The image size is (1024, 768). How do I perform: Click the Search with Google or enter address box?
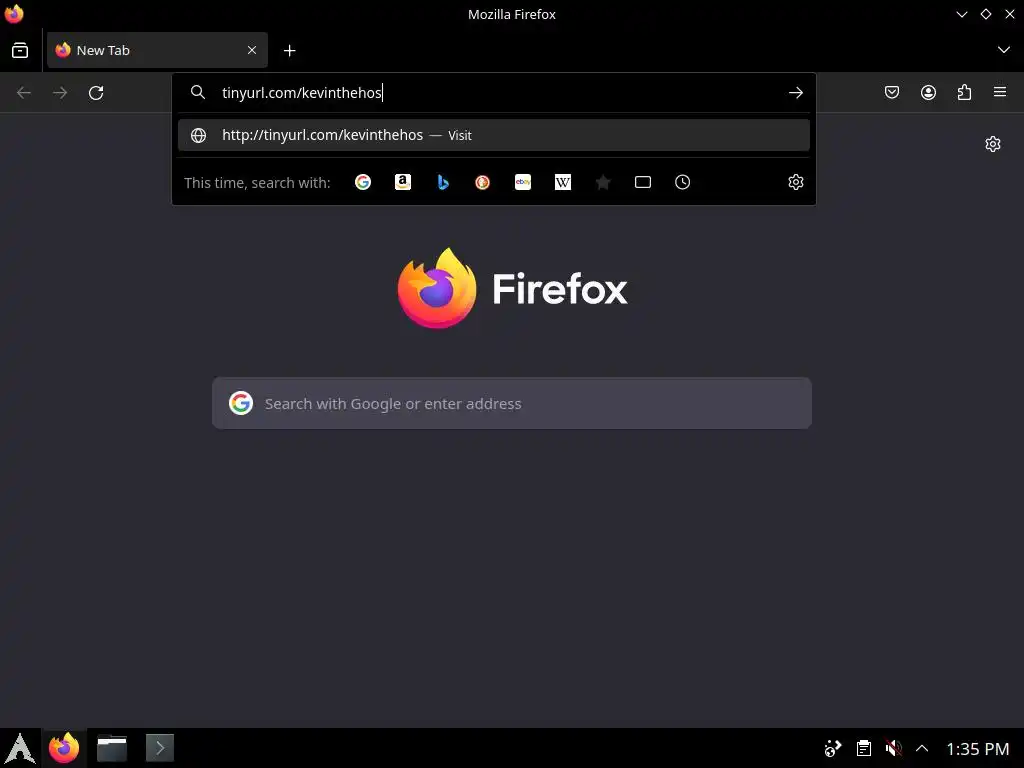512,404
